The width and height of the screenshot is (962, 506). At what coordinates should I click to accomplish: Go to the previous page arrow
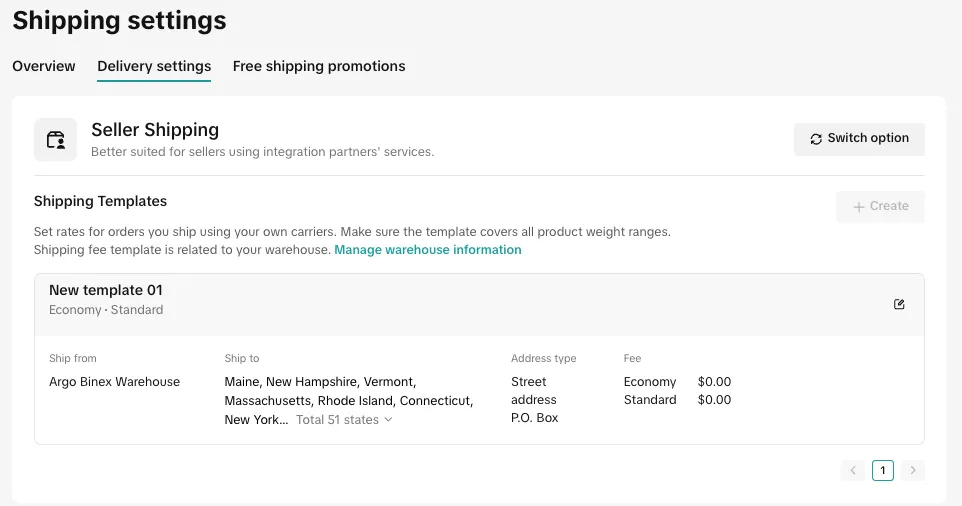pyautogui.click(x=853, y=470)
